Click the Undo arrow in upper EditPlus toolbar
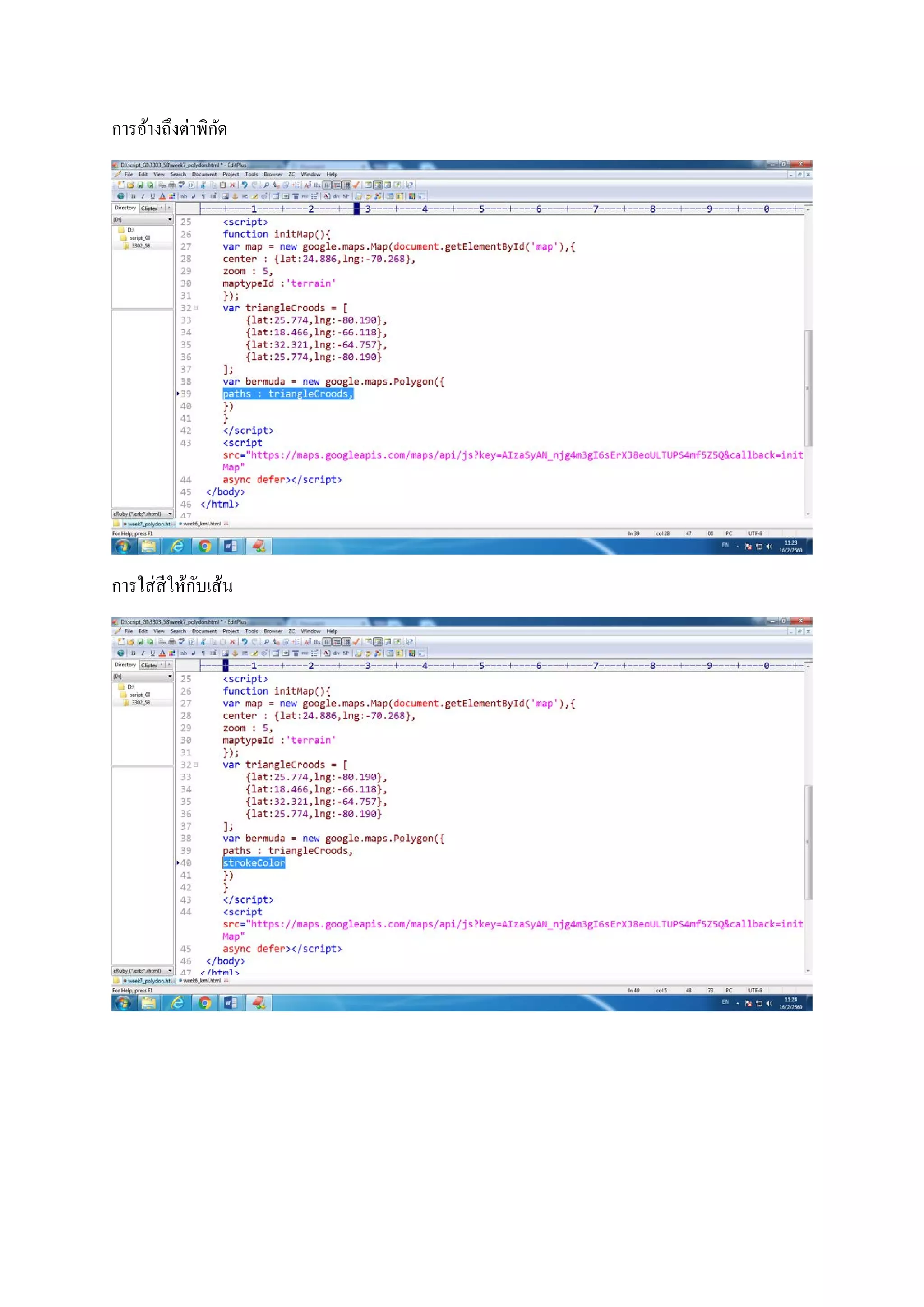Image resolution: width=924 pixels, height=1307 pixels. (x=245, y=185)
